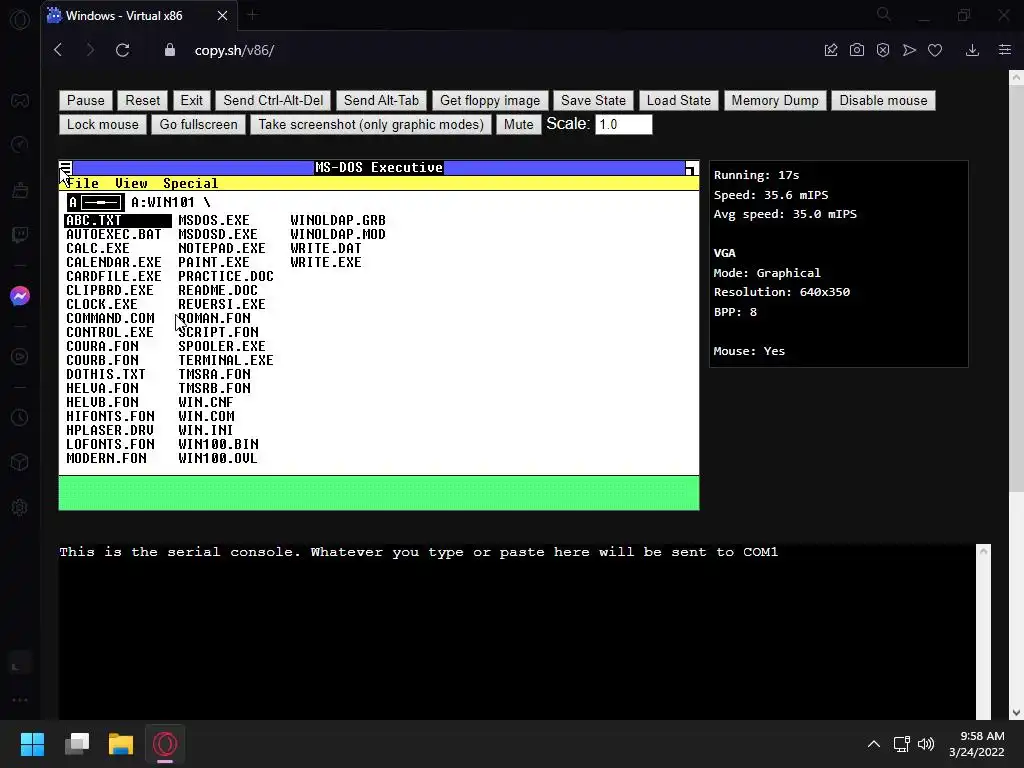Click the edit/pinboard icon in address bar
Image resolution: width=1024 pixels, height=768 pixels.
pos(831,50)
